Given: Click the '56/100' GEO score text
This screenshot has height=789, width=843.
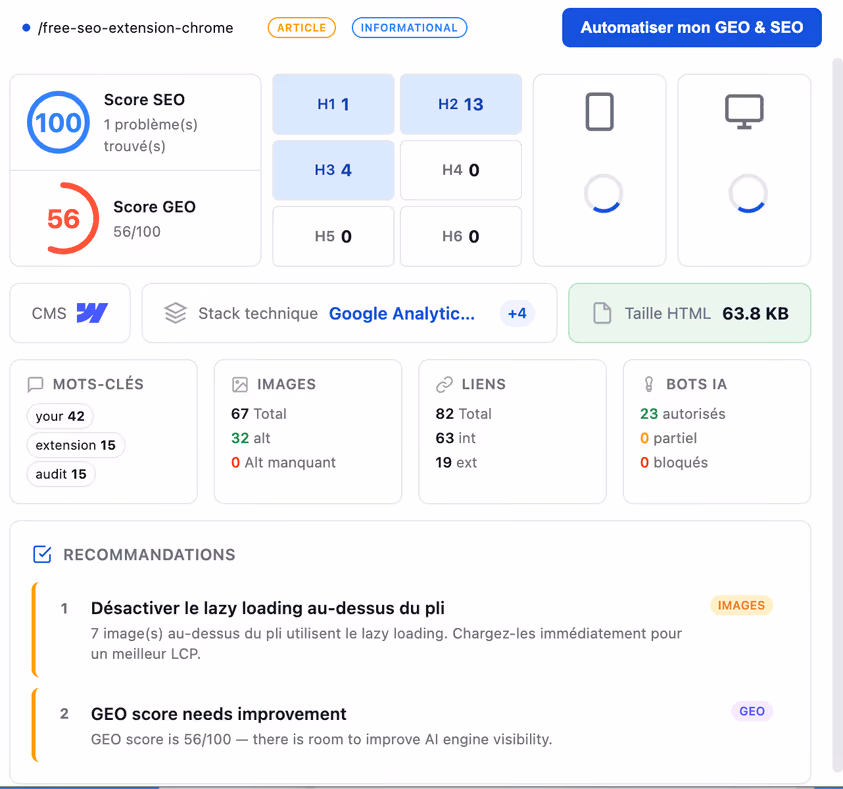Looking at the screenshot, I should click(x=137, y=232).
